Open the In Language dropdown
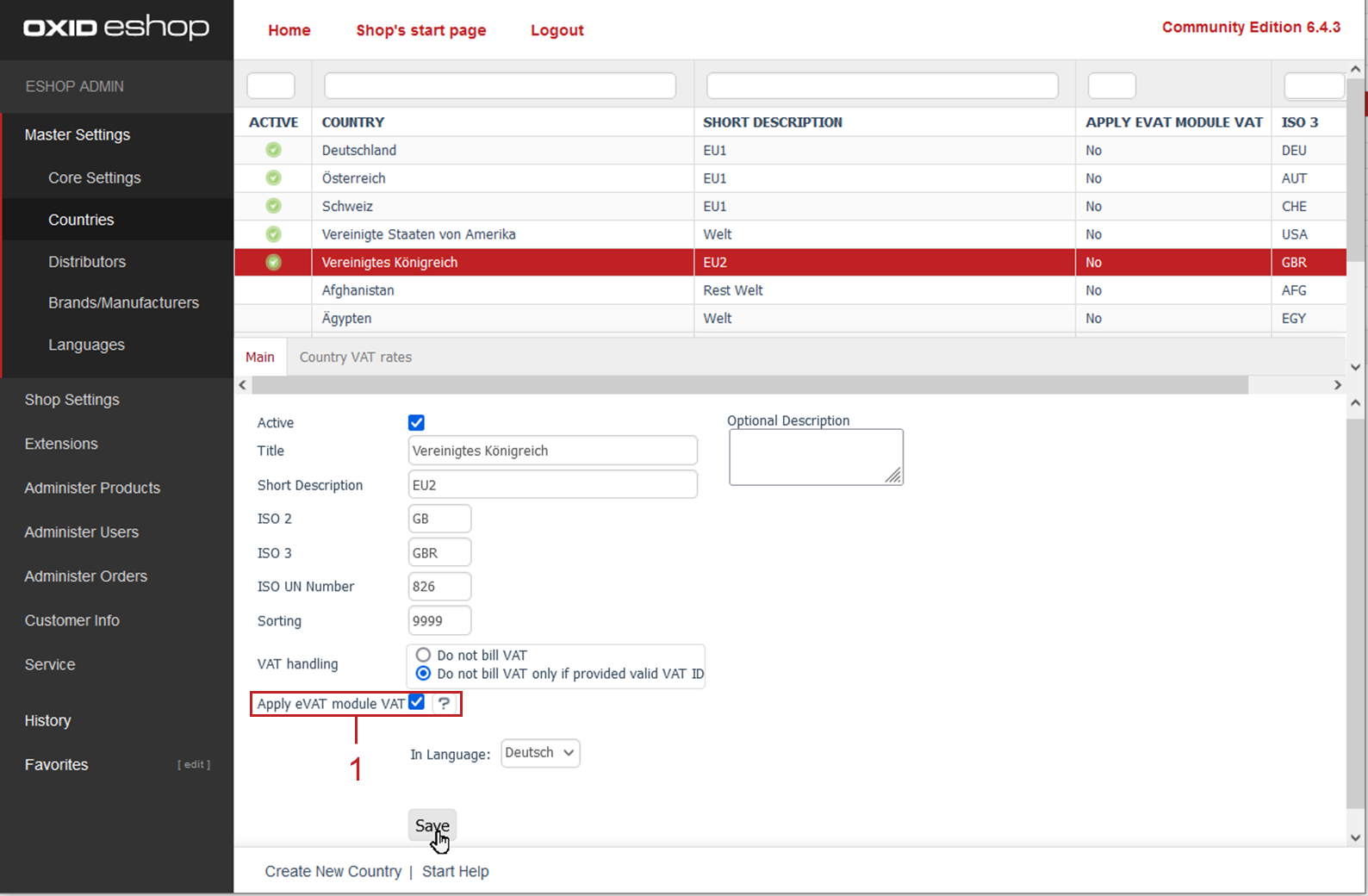The width and height of the screenshot is (1368, 896). pyautogui.click(x=540, y=753)
